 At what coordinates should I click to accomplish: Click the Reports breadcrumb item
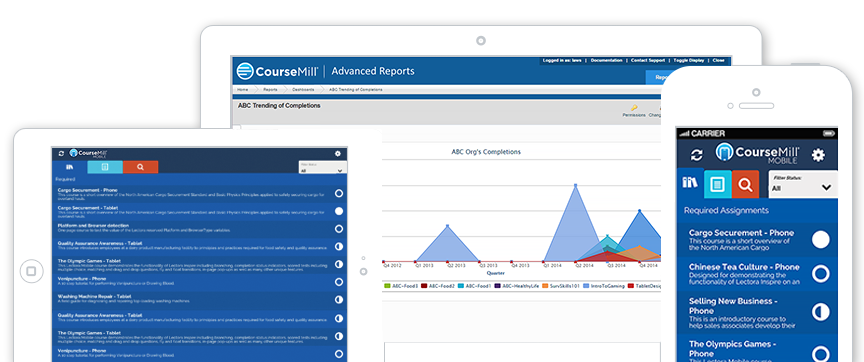click(x=270, y=89)
